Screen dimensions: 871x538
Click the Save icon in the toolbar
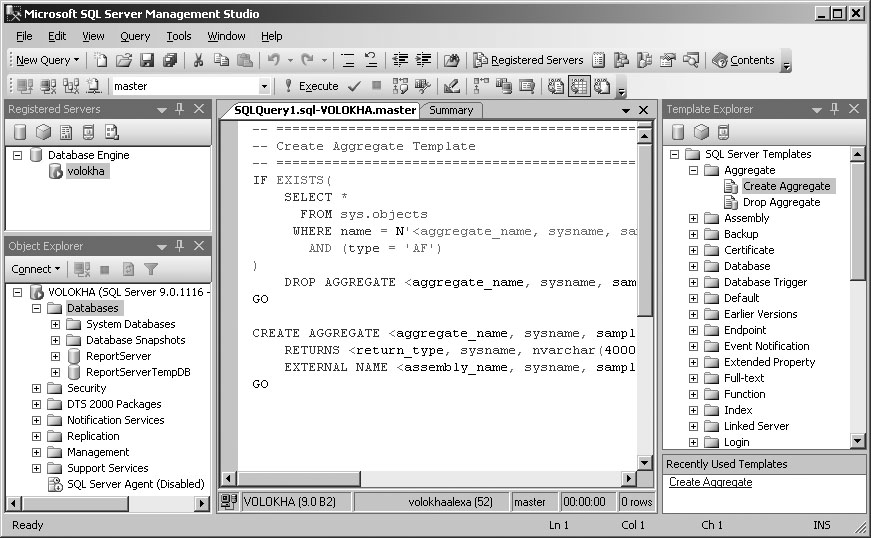(147, 60)
